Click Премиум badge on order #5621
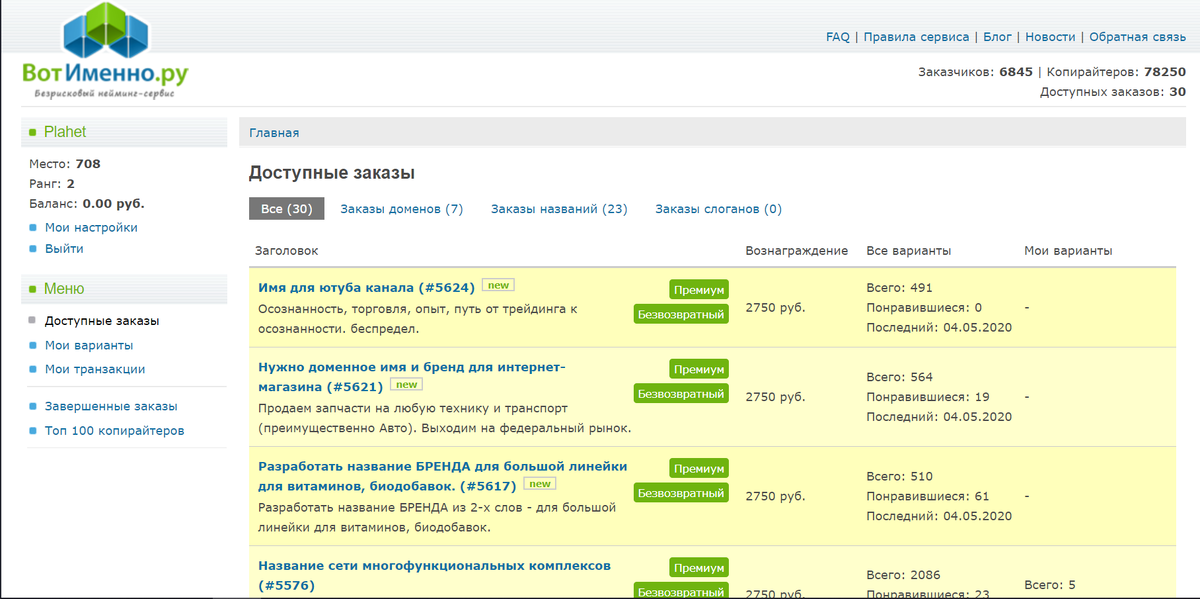The height and width of the screenshot is (599, 1200). pos(699,369)
